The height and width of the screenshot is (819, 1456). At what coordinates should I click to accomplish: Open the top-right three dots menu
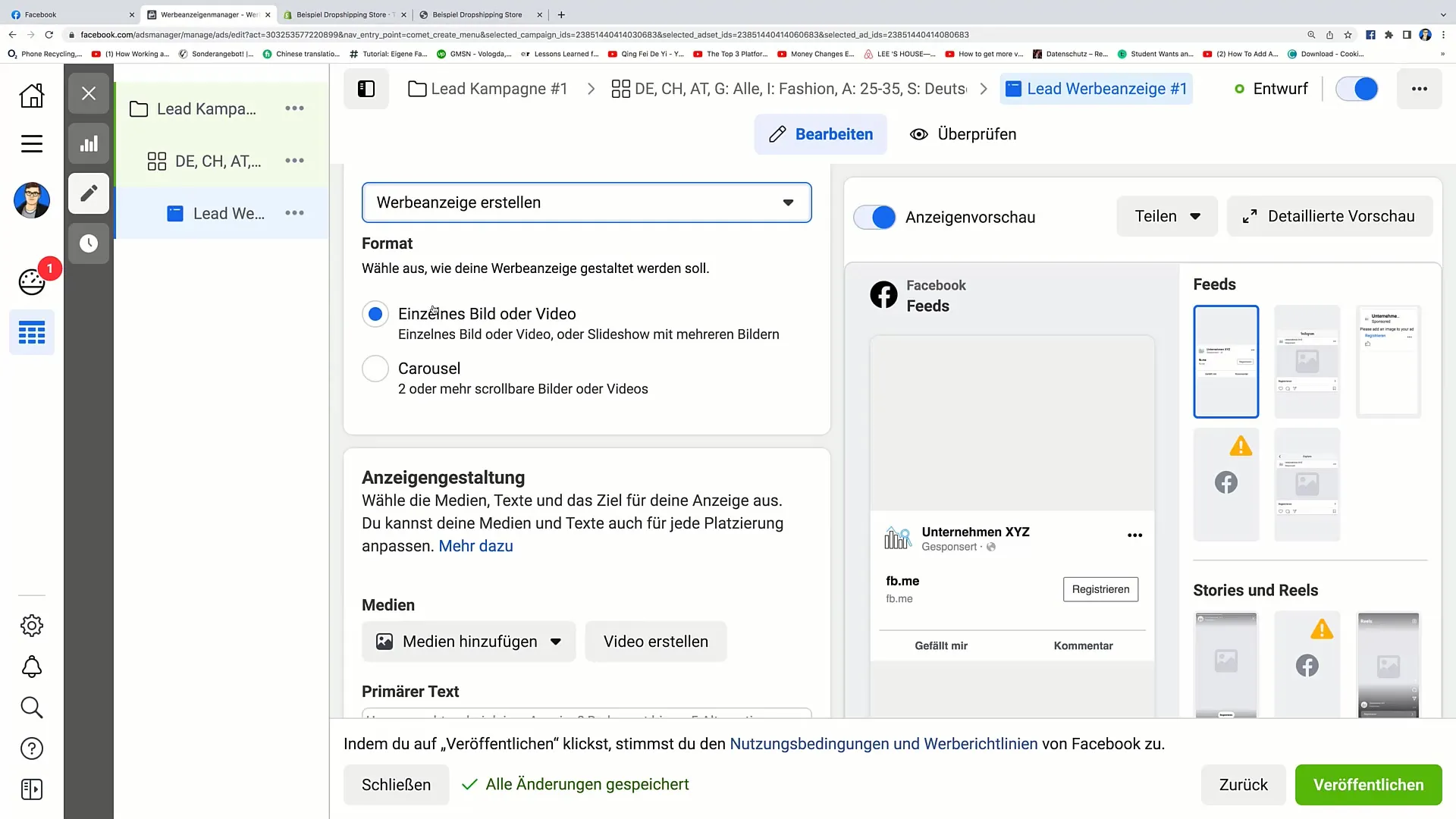pyautogui.click(x=1420, y=89)
